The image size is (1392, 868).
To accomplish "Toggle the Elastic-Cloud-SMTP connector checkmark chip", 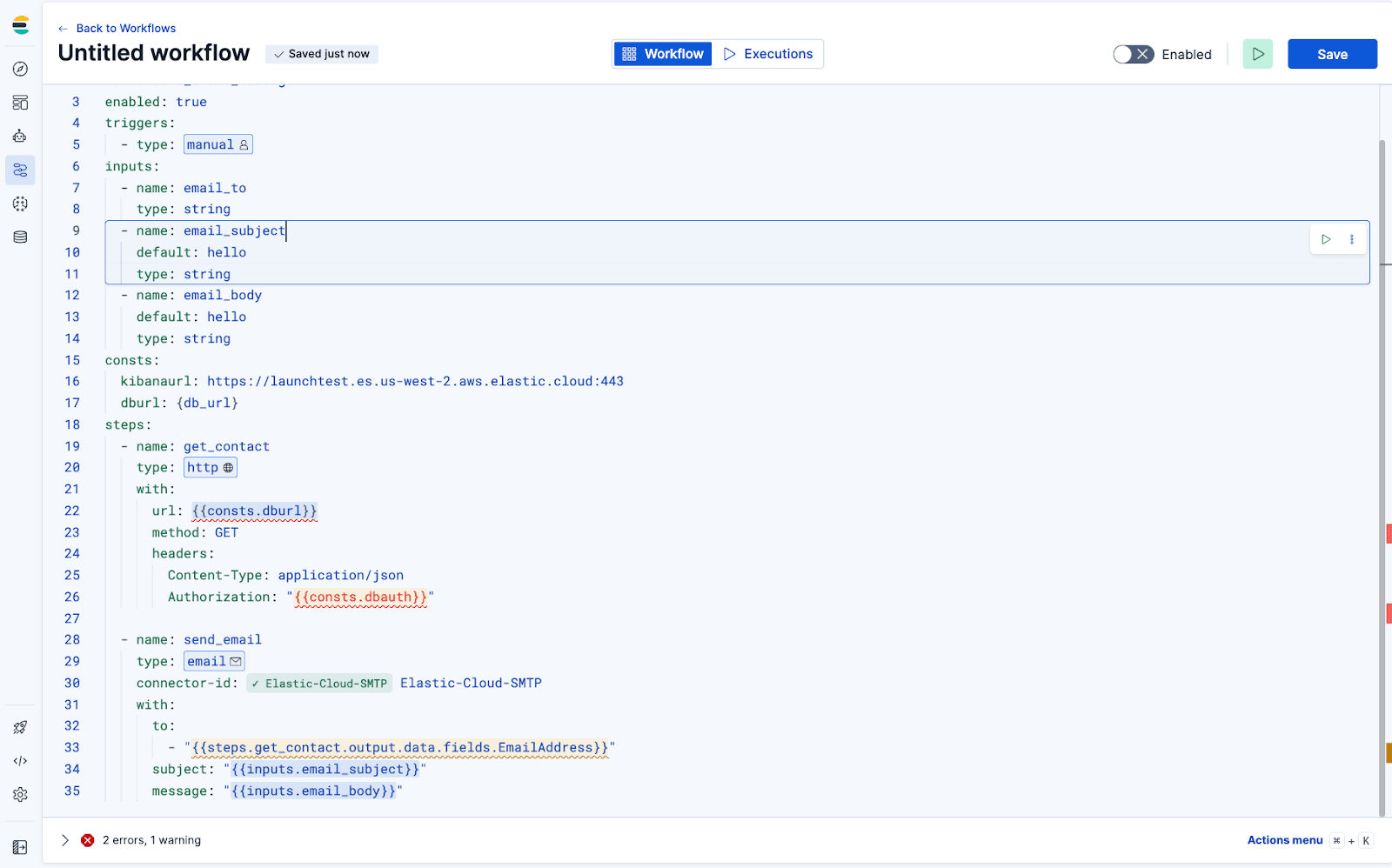I will pos(318,683).
